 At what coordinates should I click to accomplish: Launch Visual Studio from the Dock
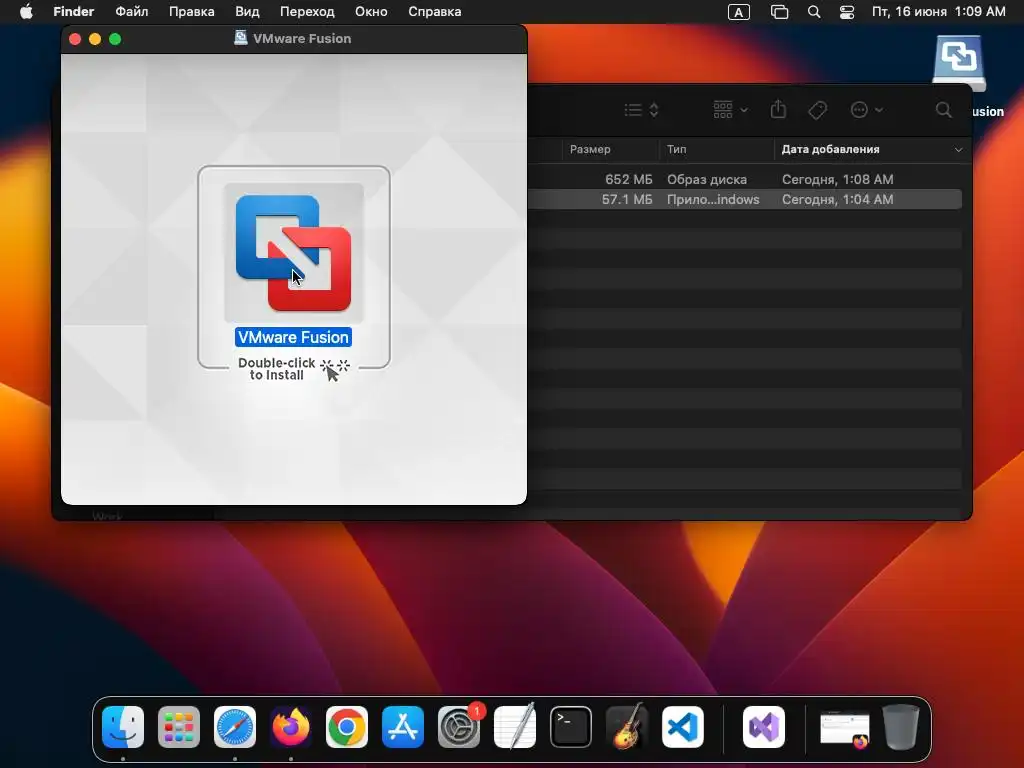764,727
